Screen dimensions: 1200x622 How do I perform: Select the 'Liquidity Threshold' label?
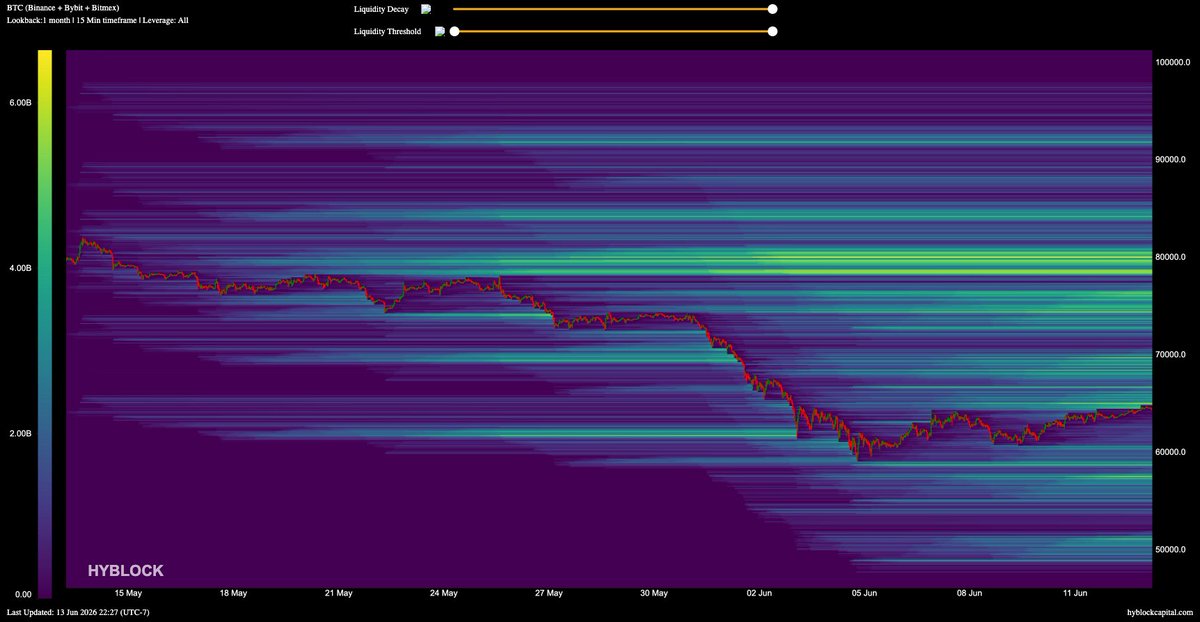tap(388, 31)
